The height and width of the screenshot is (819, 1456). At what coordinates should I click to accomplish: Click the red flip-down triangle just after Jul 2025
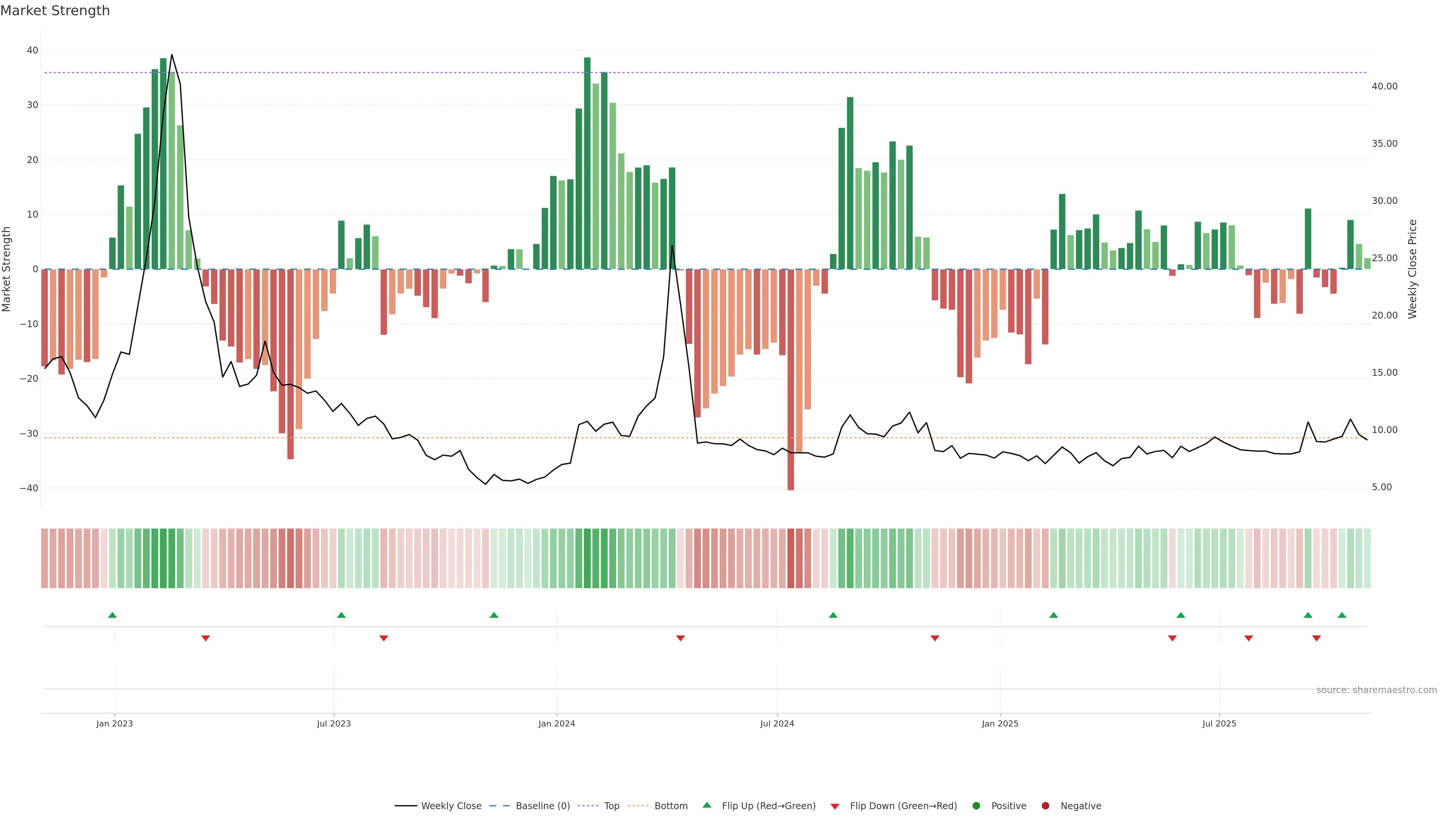[x=1249, y=638]
